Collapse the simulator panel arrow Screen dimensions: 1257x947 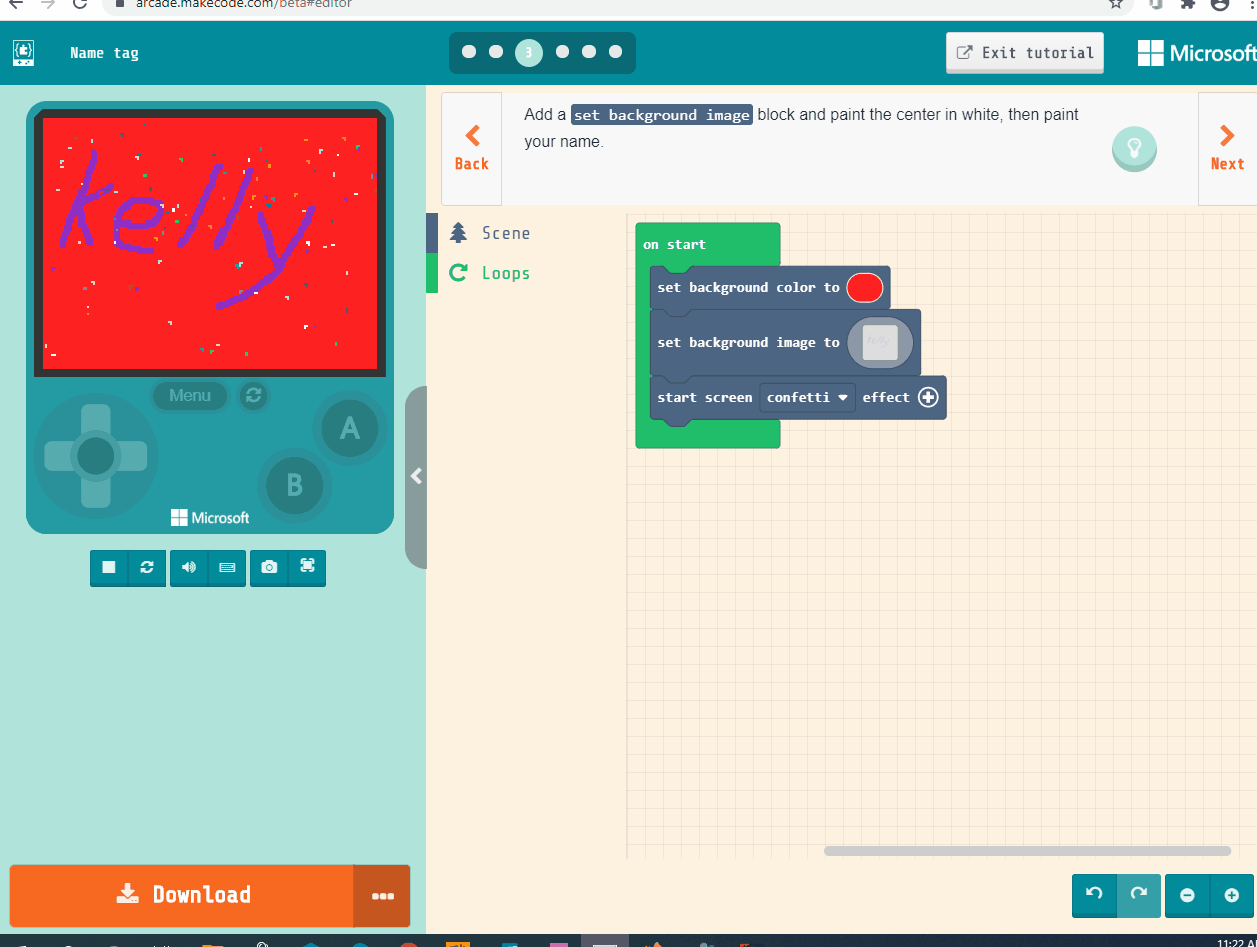[x=416, y=477]
